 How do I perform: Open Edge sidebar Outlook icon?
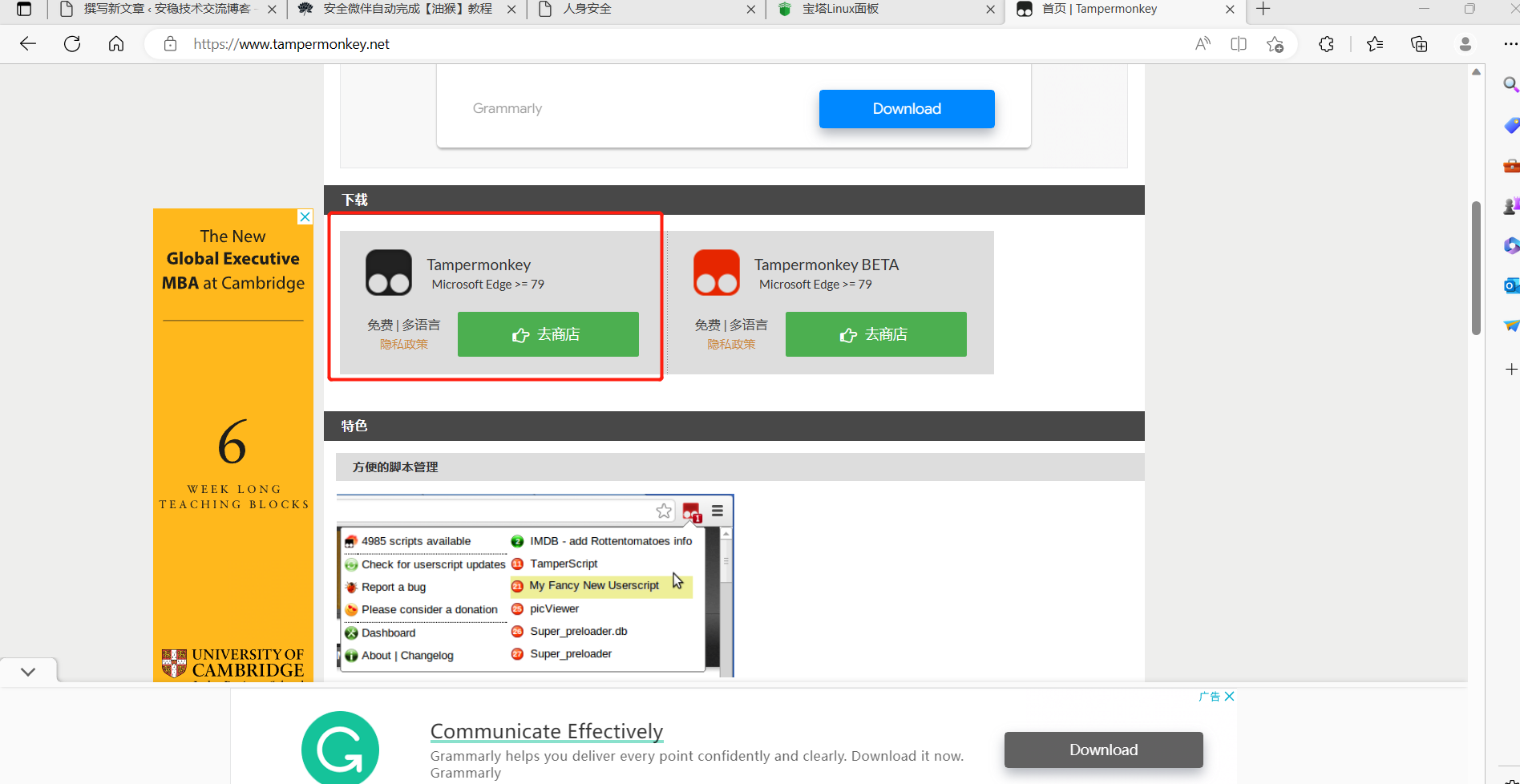[1511, 285]
